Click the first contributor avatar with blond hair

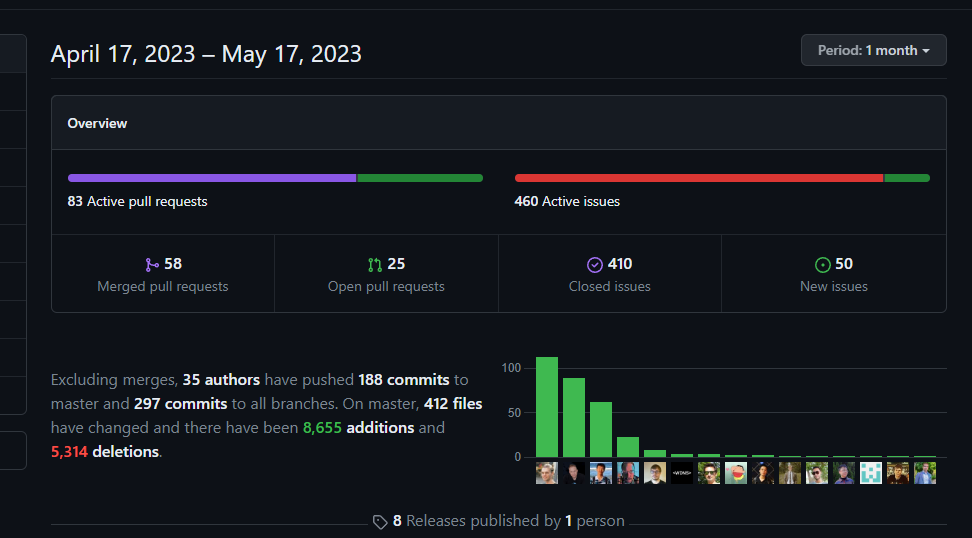click(547, 473)
